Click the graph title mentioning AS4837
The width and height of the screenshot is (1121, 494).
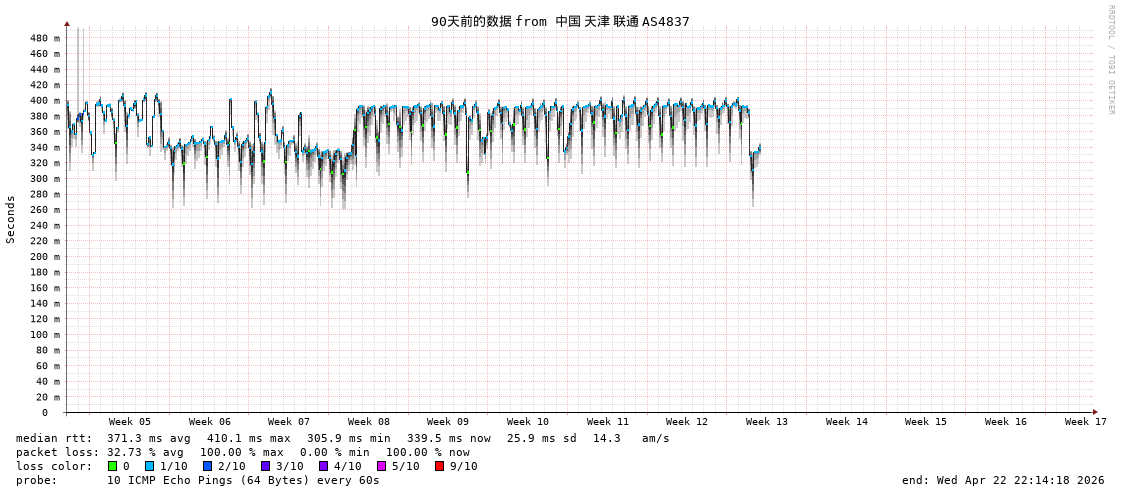560,21
